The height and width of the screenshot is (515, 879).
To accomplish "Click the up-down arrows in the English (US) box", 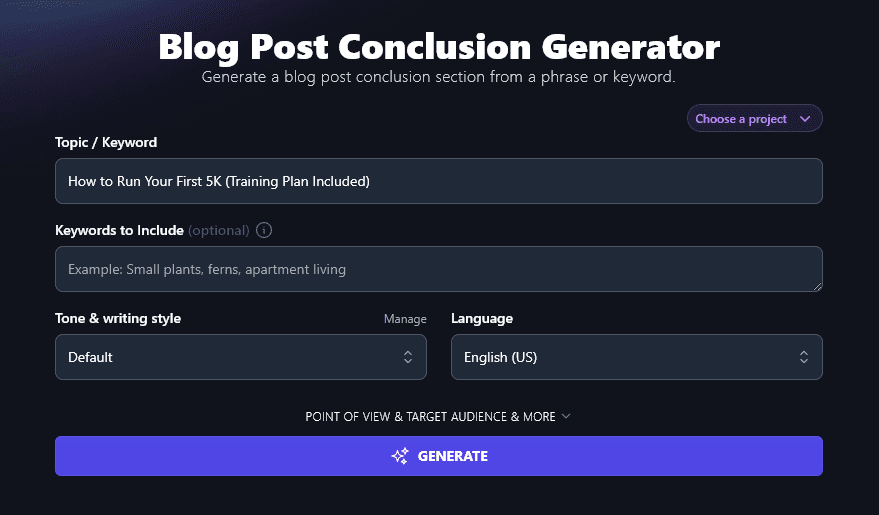I will (804, 357).
